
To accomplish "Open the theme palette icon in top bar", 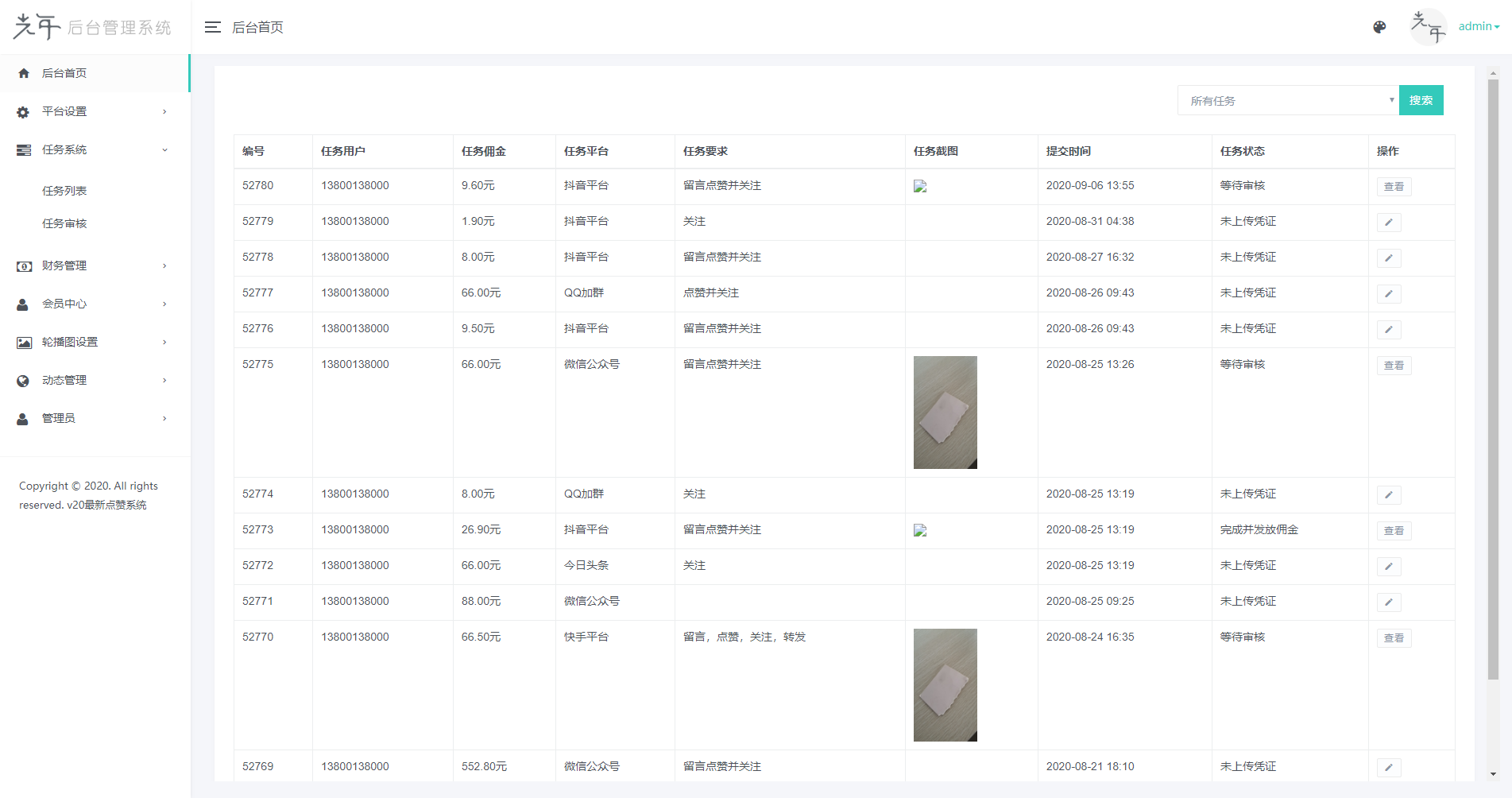I will (x=1379, y=26).
